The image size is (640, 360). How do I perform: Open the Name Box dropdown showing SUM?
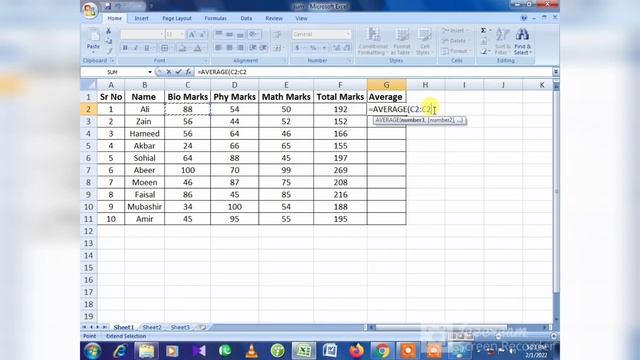[x=150, y=72]
